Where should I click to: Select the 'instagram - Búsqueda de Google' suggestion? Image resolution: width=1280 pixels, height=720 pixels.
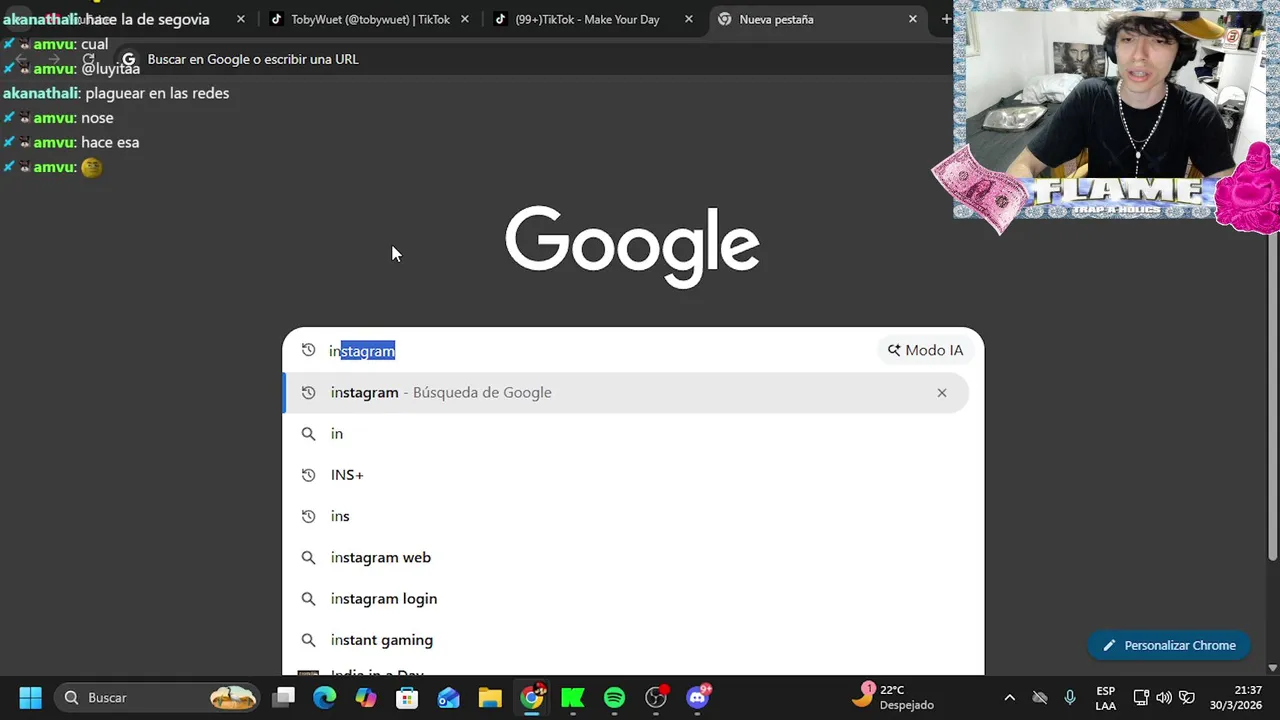pos(626,392)
